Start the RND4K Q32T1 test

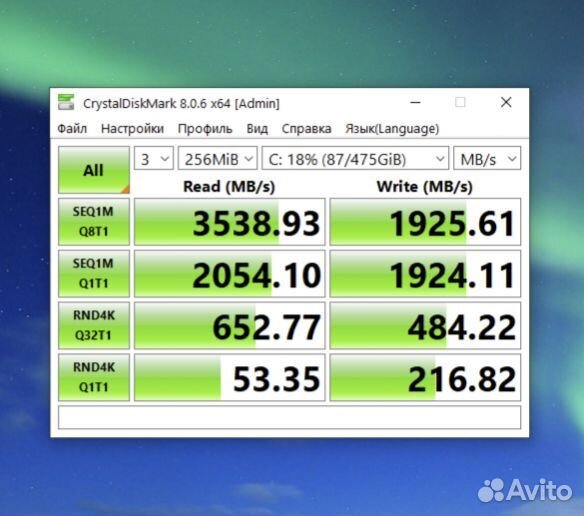(x=94, y=325)
